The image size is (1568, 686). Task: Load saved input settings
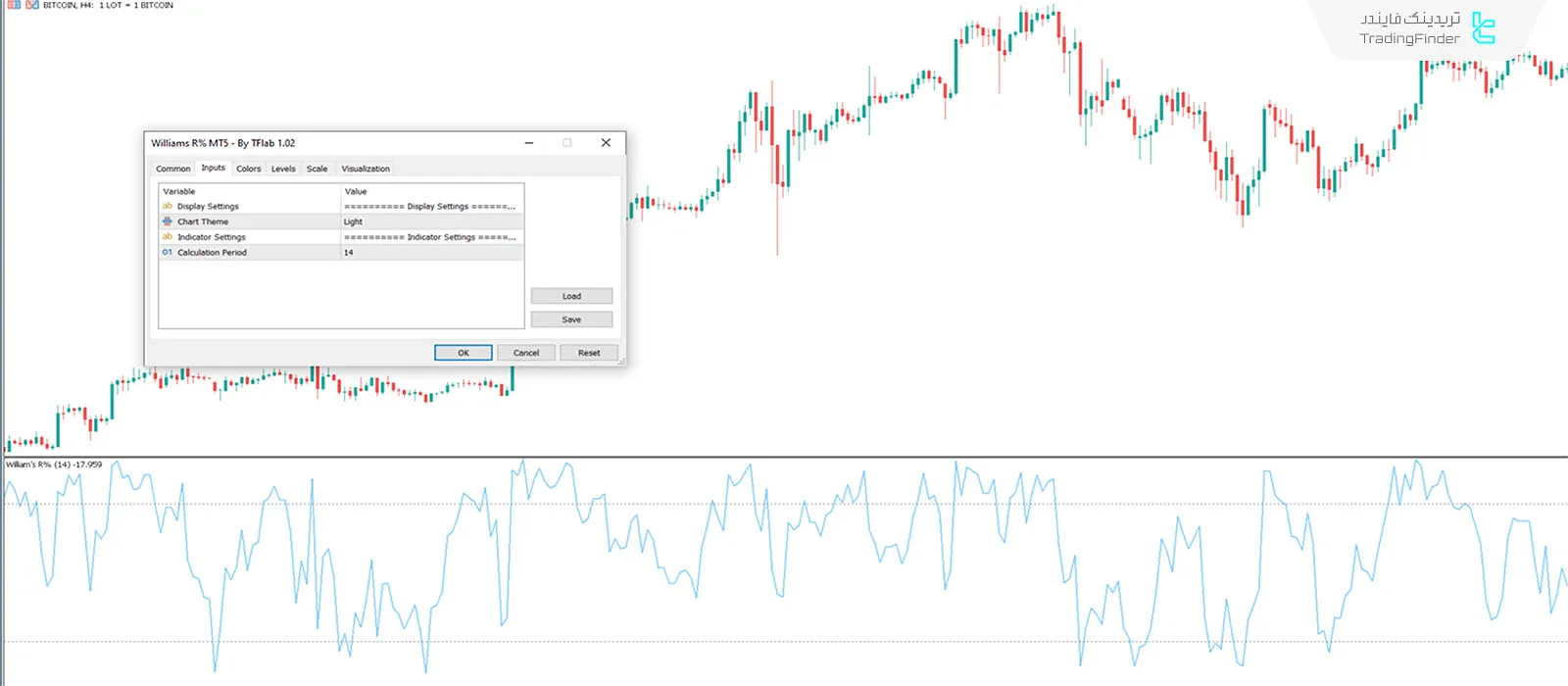point(571,296)
